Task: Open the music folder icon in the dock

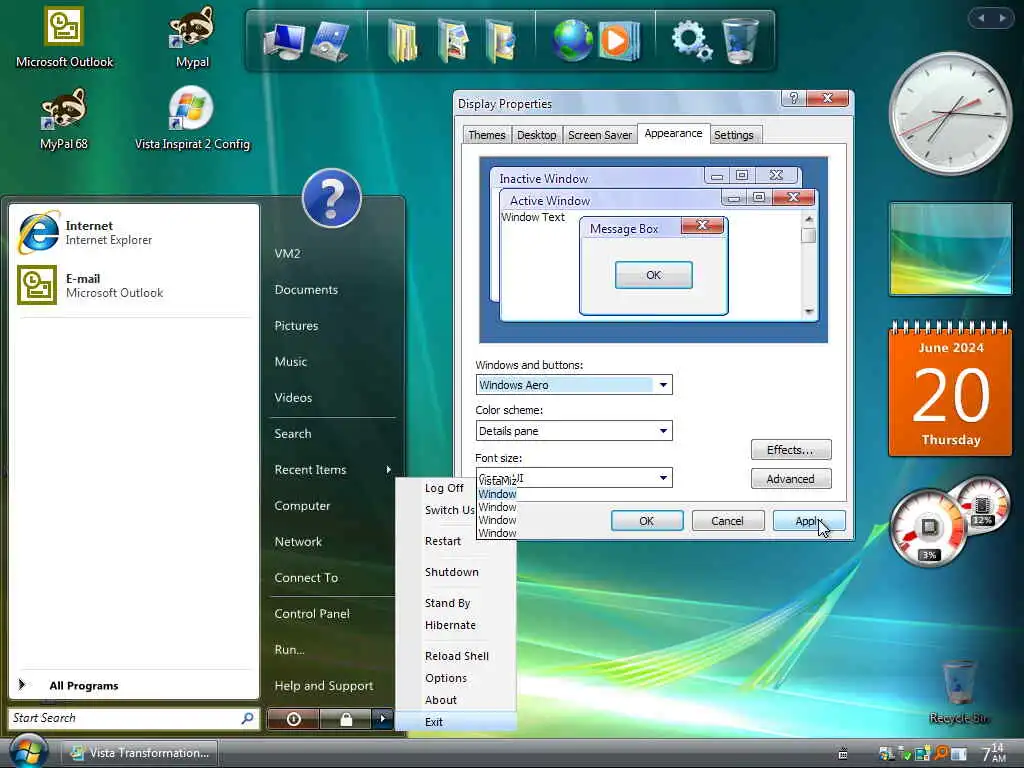Action: tap(501, 41)
